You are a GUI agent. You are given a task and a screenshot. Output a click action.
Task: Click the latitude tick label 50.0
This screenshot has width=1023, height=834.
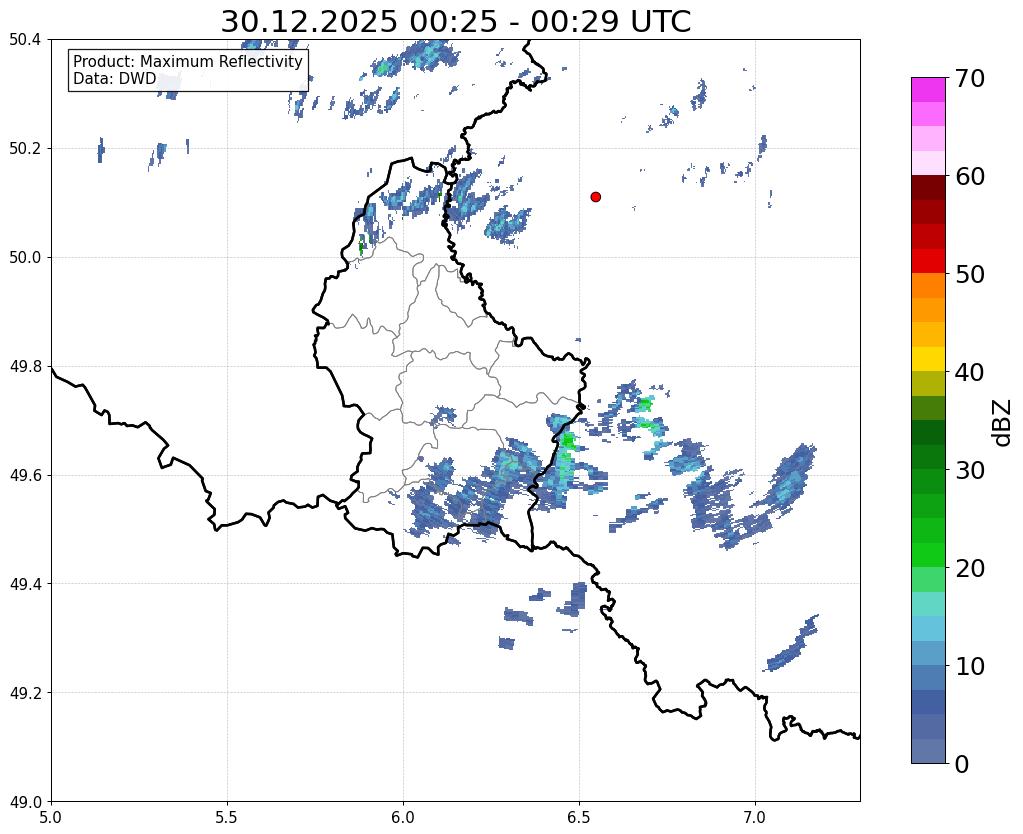pyautogui.click(x=25, y=258)
